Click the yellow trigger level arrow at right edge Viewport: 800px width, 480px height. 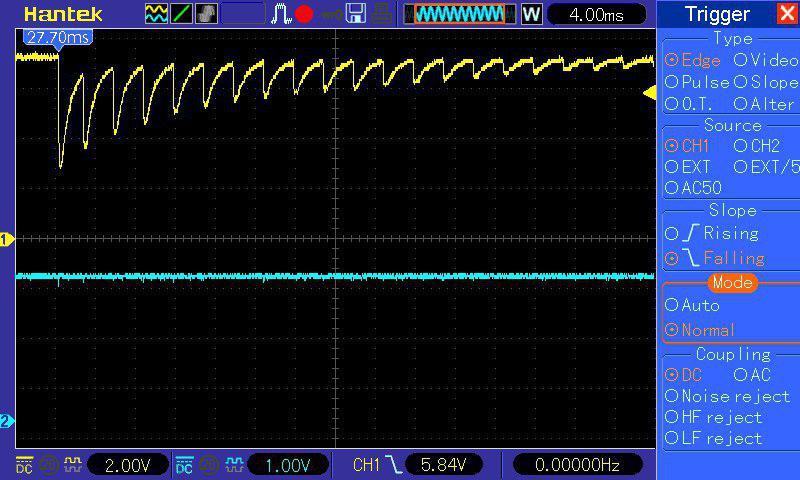(649, 93)
